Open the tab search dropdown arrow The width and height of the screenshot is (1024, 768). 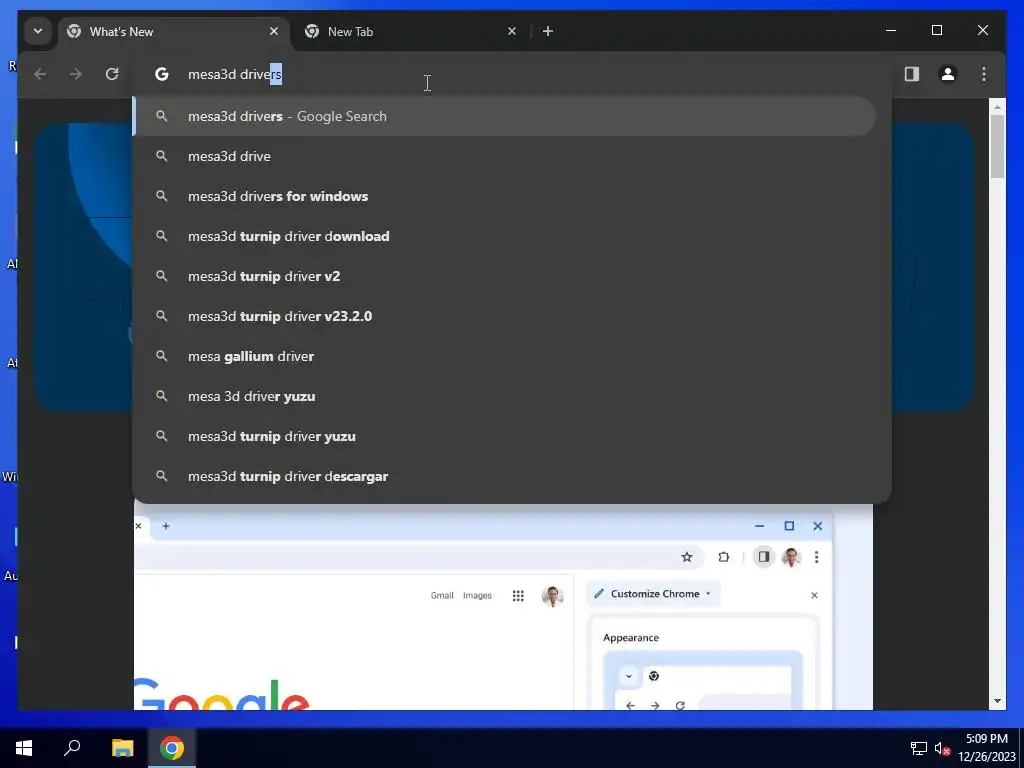[38, 31]
